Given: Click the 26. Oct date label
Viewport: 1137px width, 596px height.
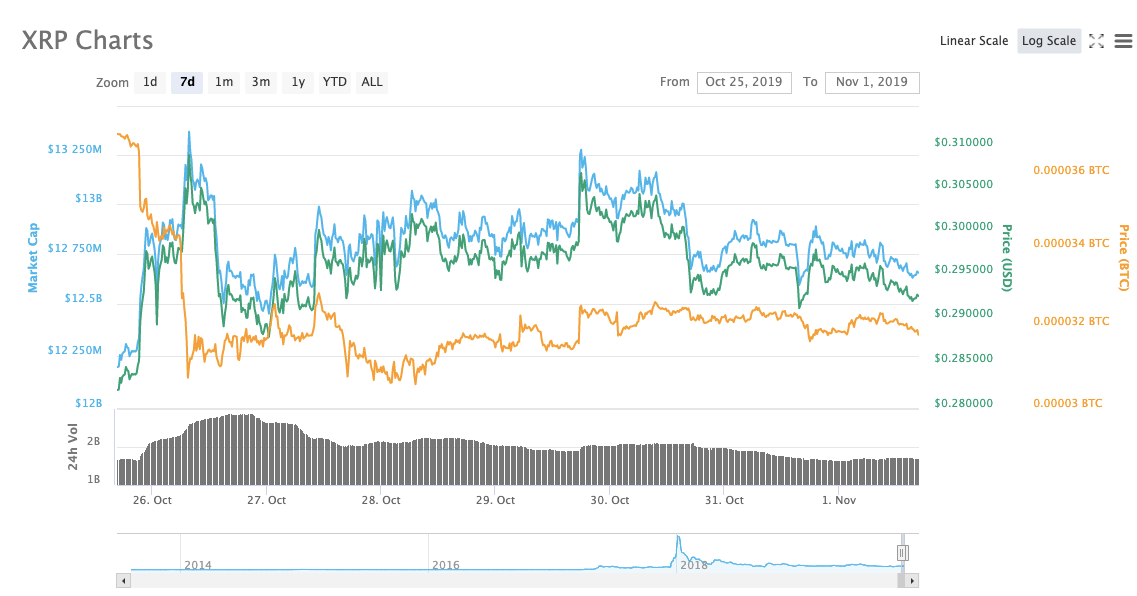Looking at the screenshot, I should point(152,500).
